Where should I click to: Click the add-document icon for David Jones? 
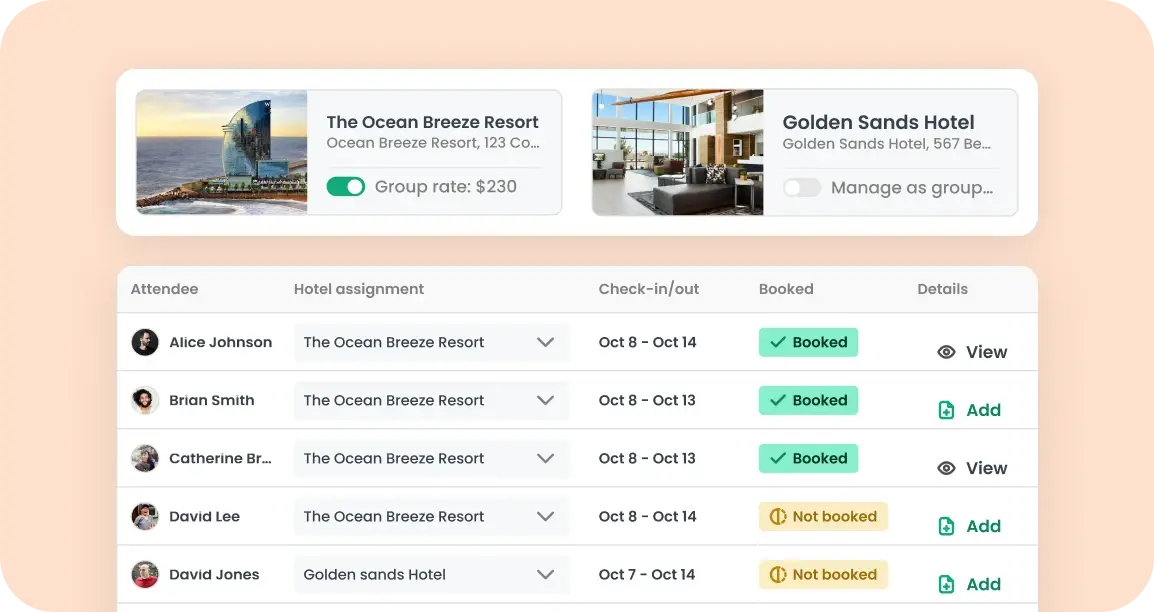(x=946, y=585)
